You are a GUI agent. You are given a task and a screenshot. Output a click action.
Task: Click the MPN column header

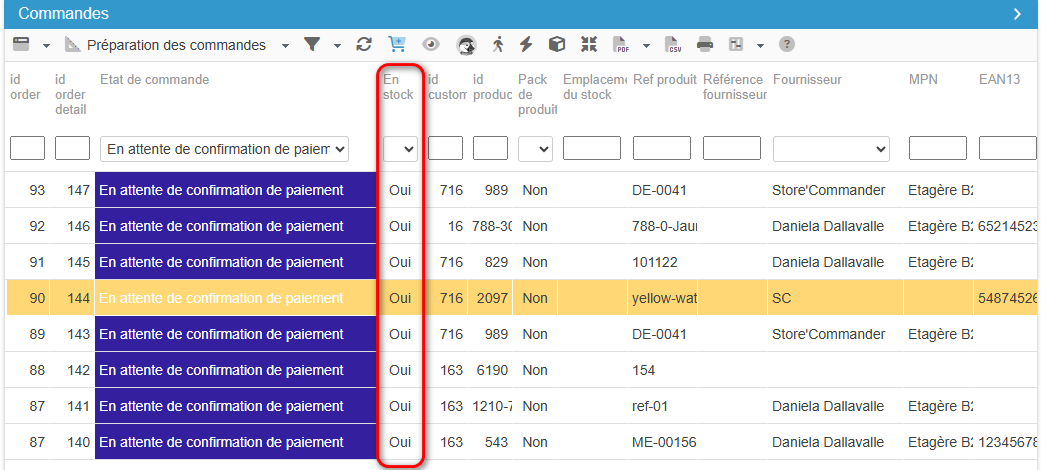[x=923, y=80]
